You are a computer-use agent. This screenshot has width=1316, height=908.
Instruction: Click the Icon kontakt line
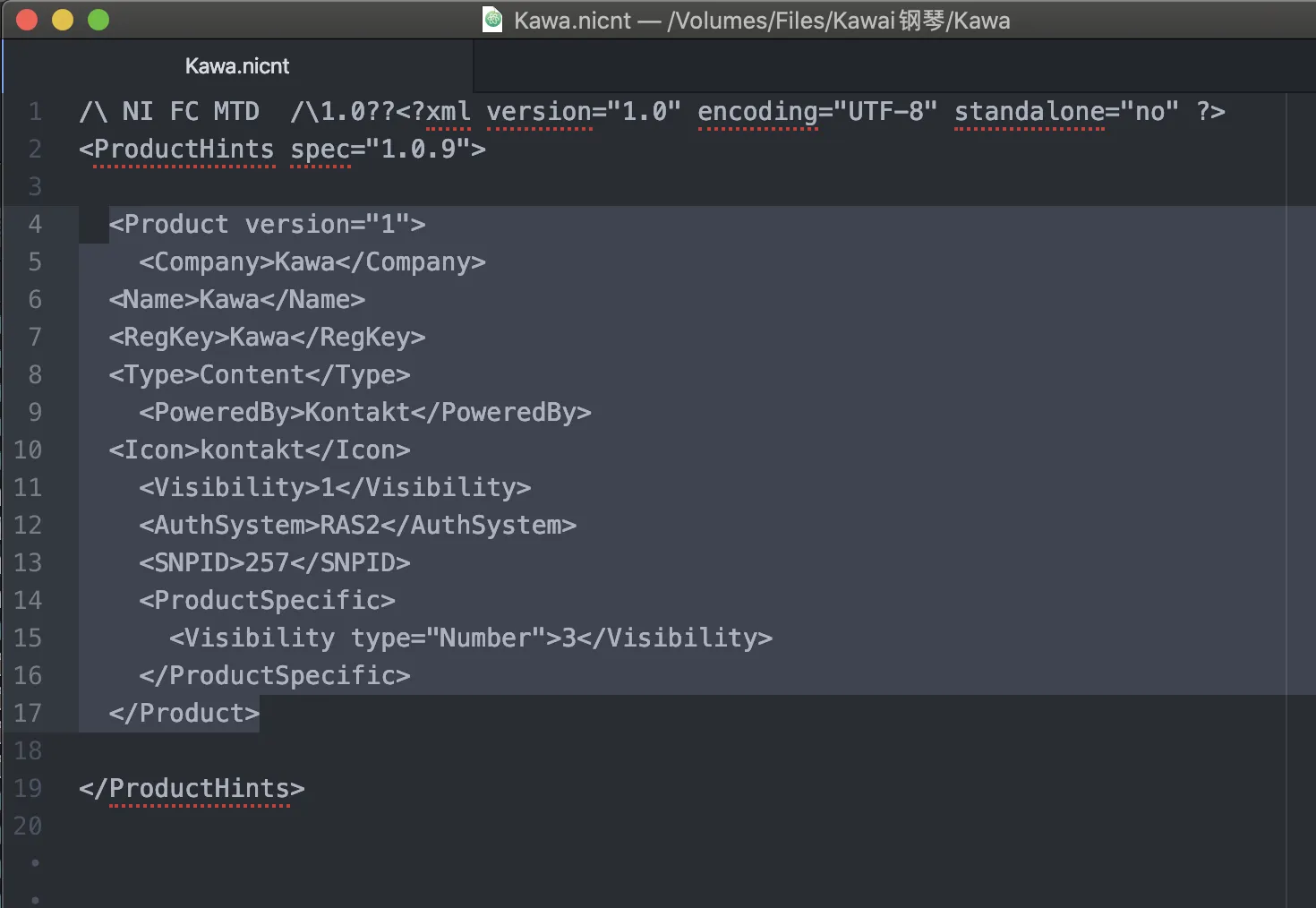[260, 450]
